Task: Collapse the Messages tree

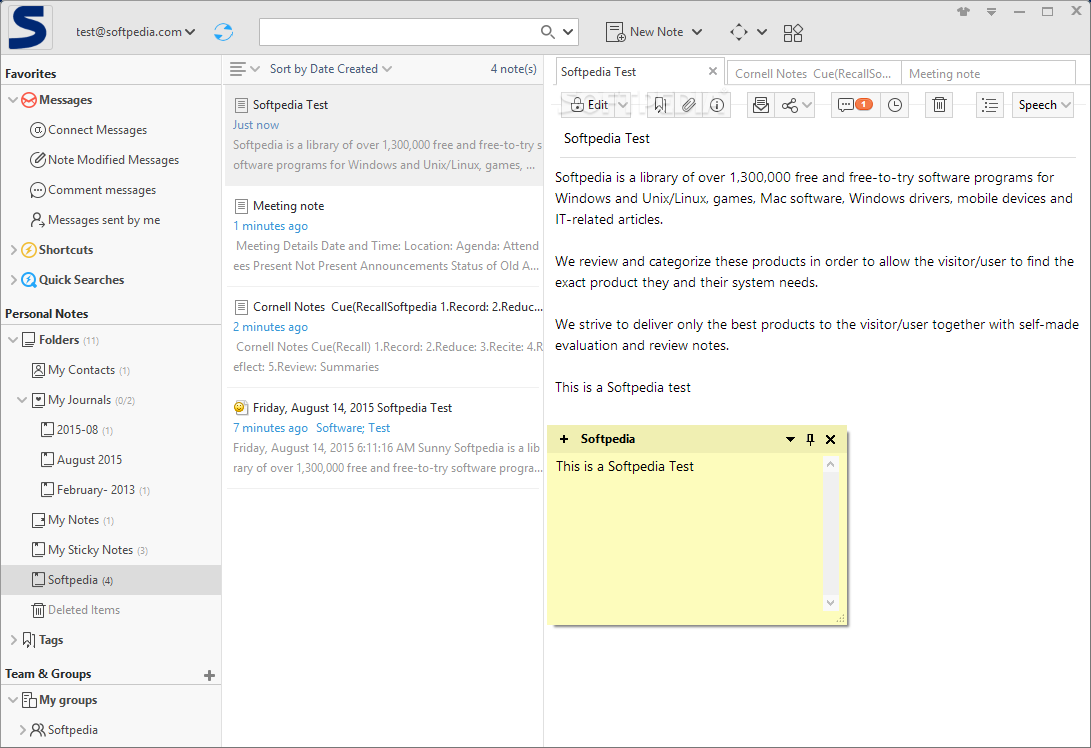Action: coord(13,100)
